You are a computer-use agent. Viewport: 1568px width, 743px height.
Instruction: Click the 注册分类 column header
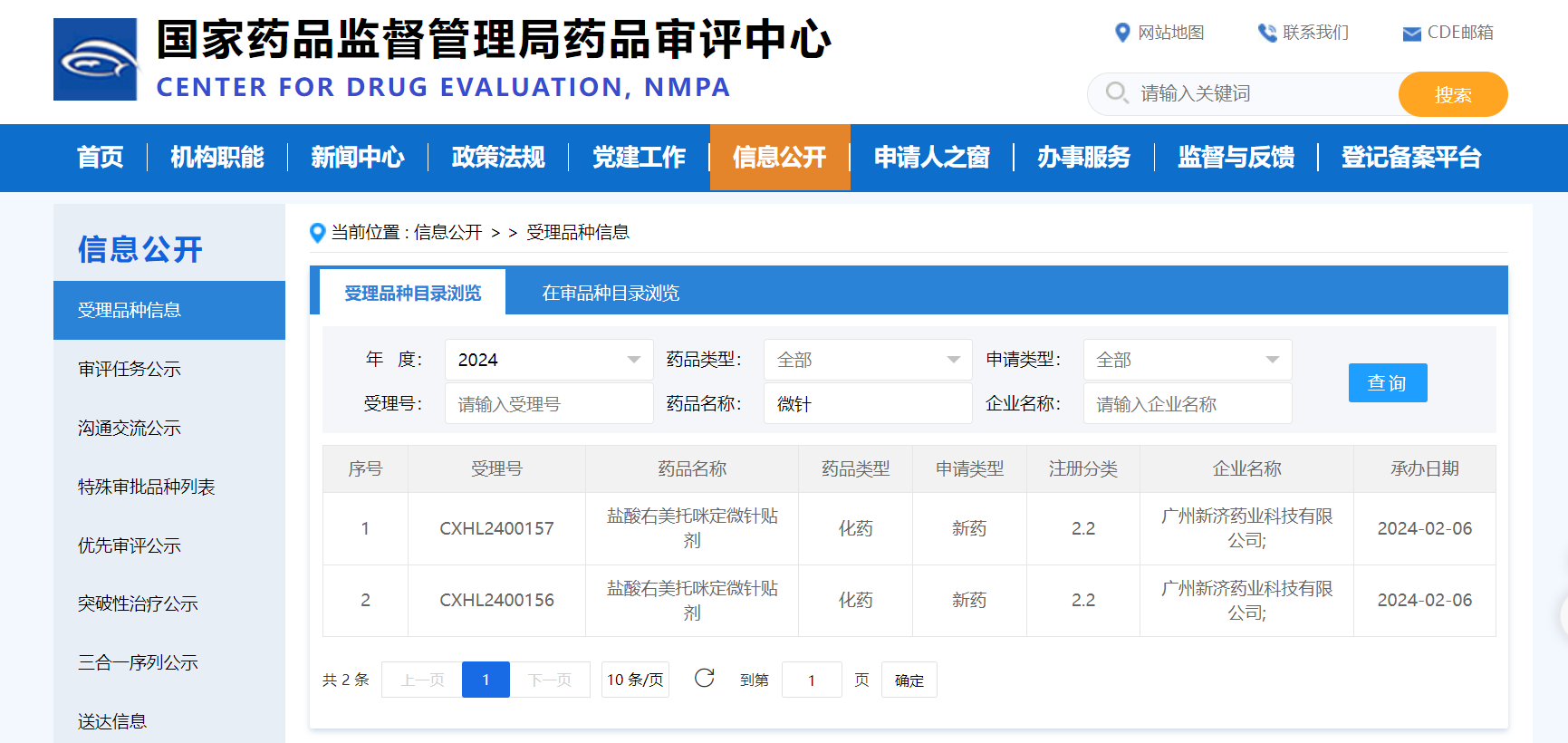tap(1083, 468)
